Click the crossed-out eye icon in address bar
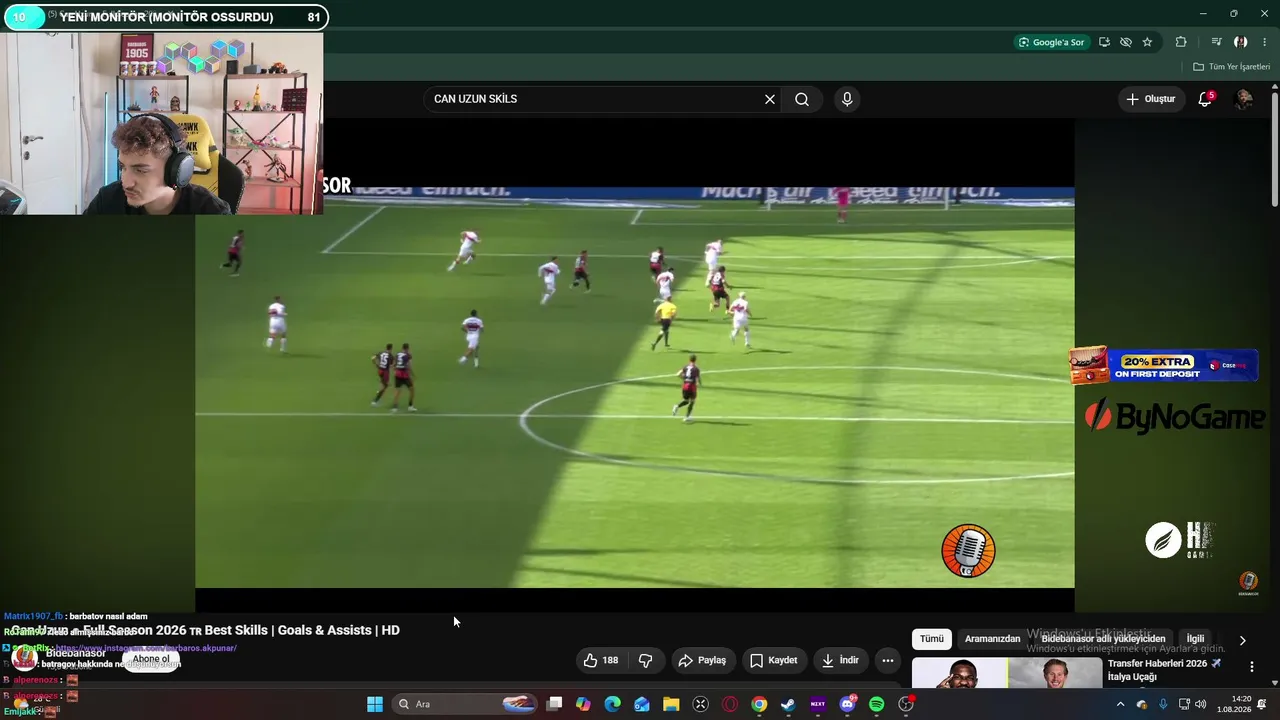 pos(1126,42)
